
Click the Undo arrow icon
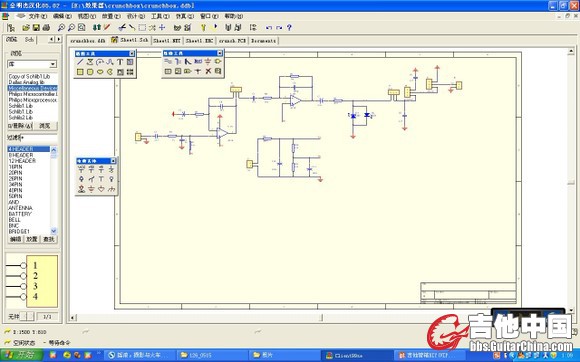click(x=269, y=28)
